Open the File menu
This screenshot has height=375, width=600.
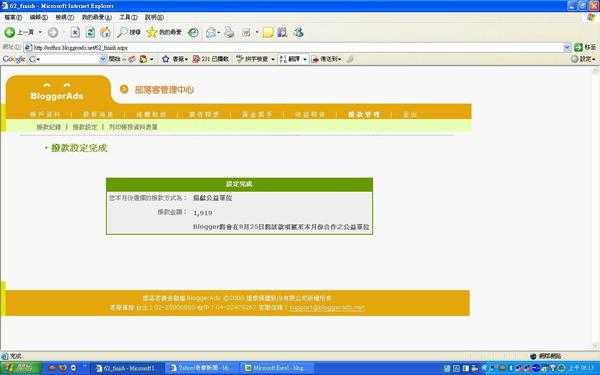[x=13, y=17]
